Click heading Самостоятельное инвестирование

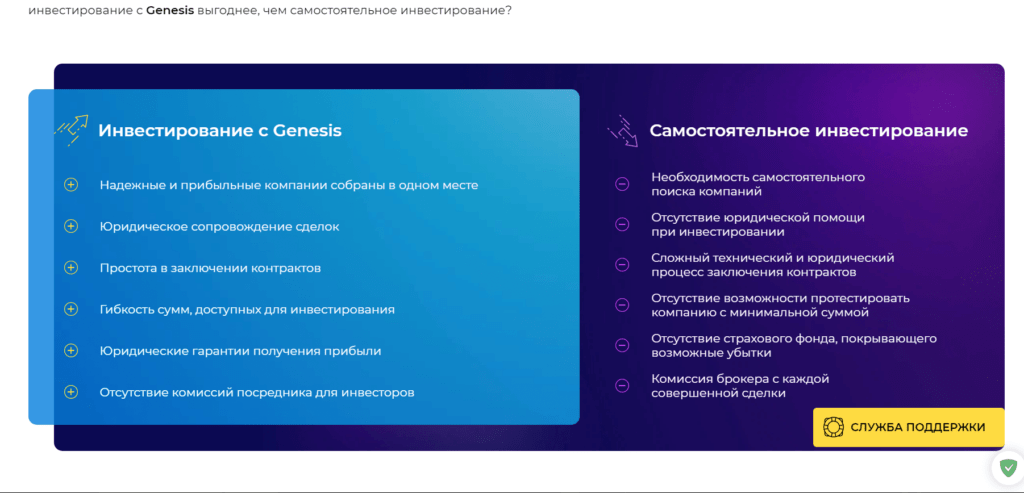pos(808,131)
